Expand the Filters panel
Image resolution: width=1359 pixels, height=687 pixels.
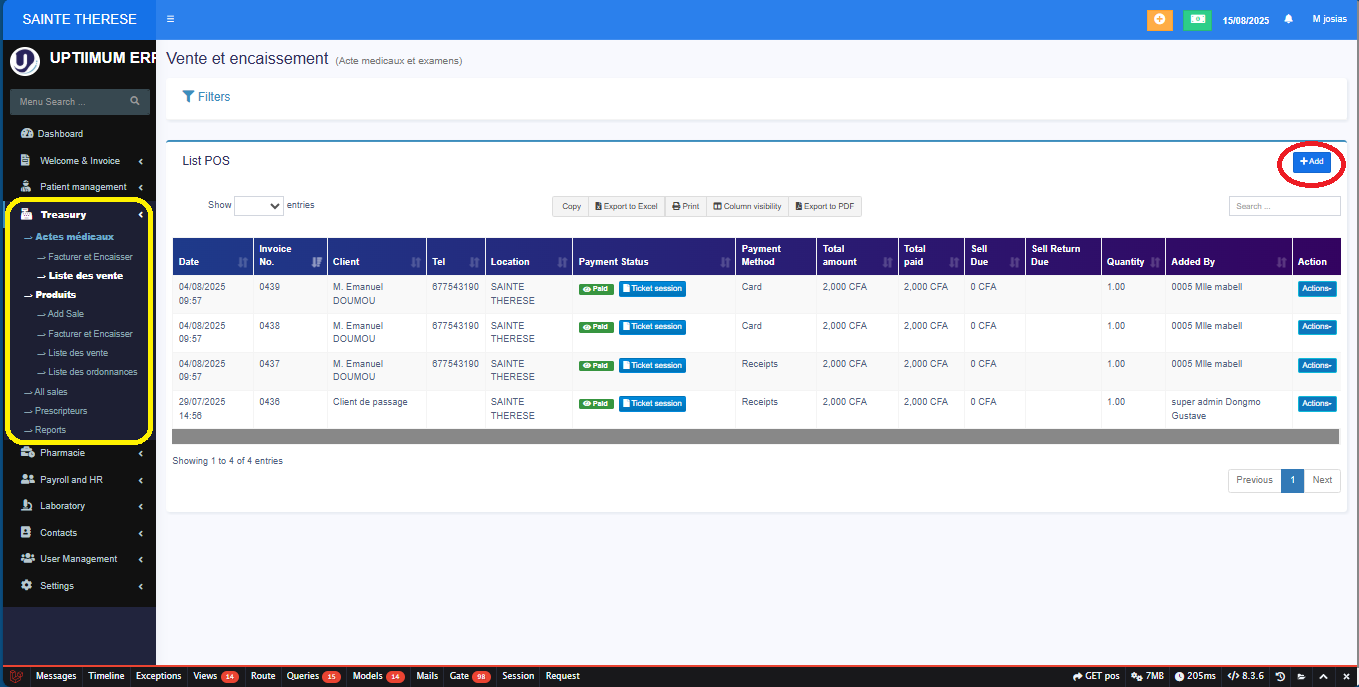(207, 97)
